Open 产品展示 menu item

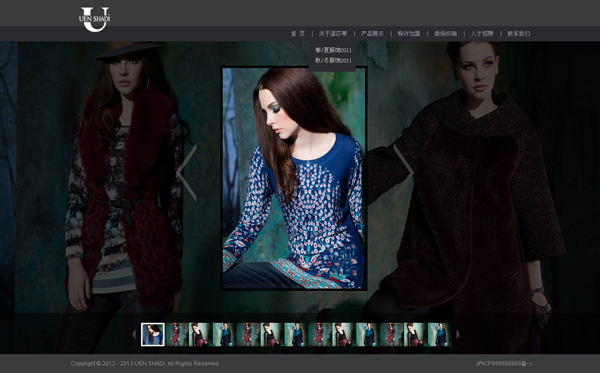(372, 34)
